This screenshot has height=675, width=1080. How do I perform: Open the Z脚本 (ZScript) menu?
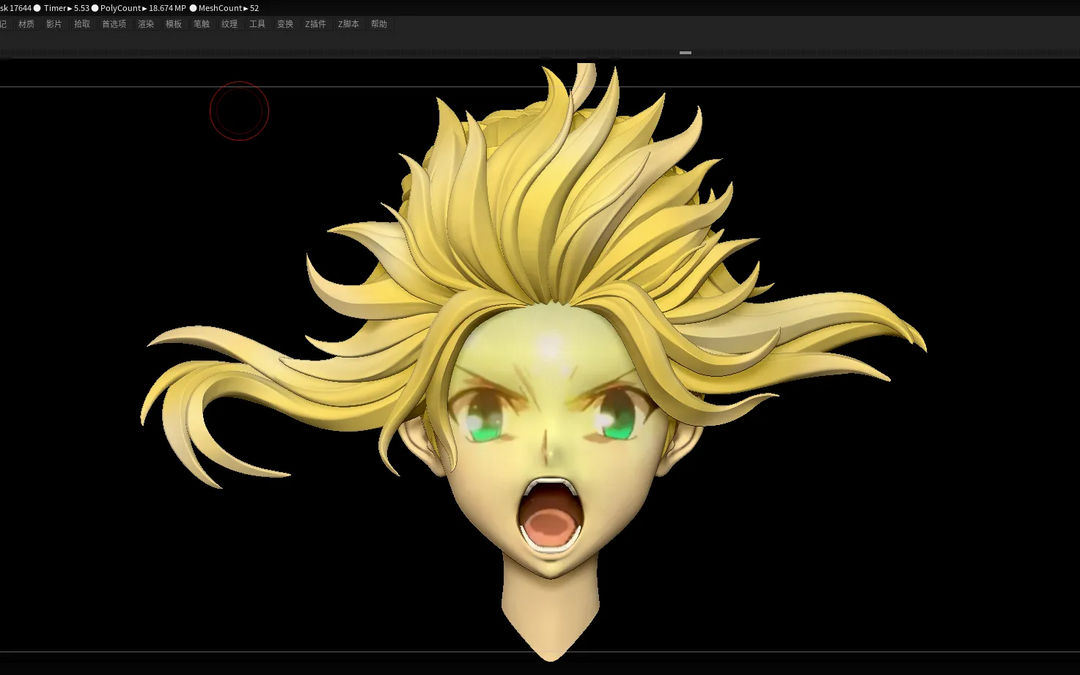348,24
